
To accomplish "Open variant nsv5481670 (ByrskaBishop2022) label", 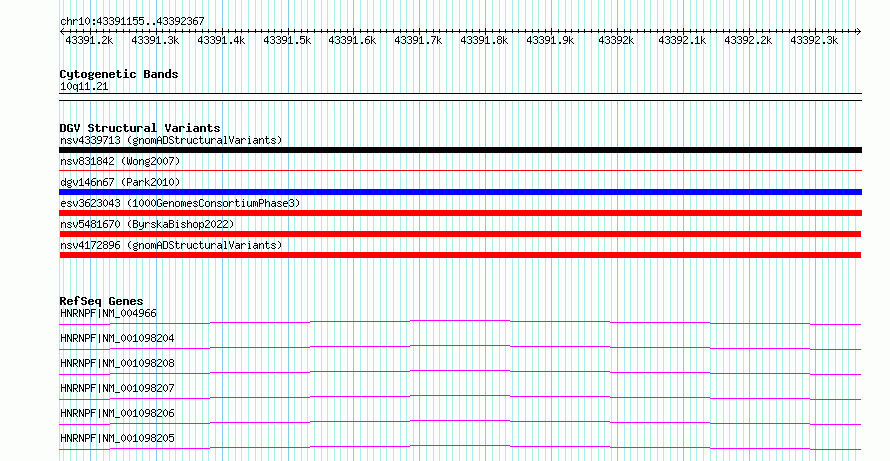I will point(147,224).
